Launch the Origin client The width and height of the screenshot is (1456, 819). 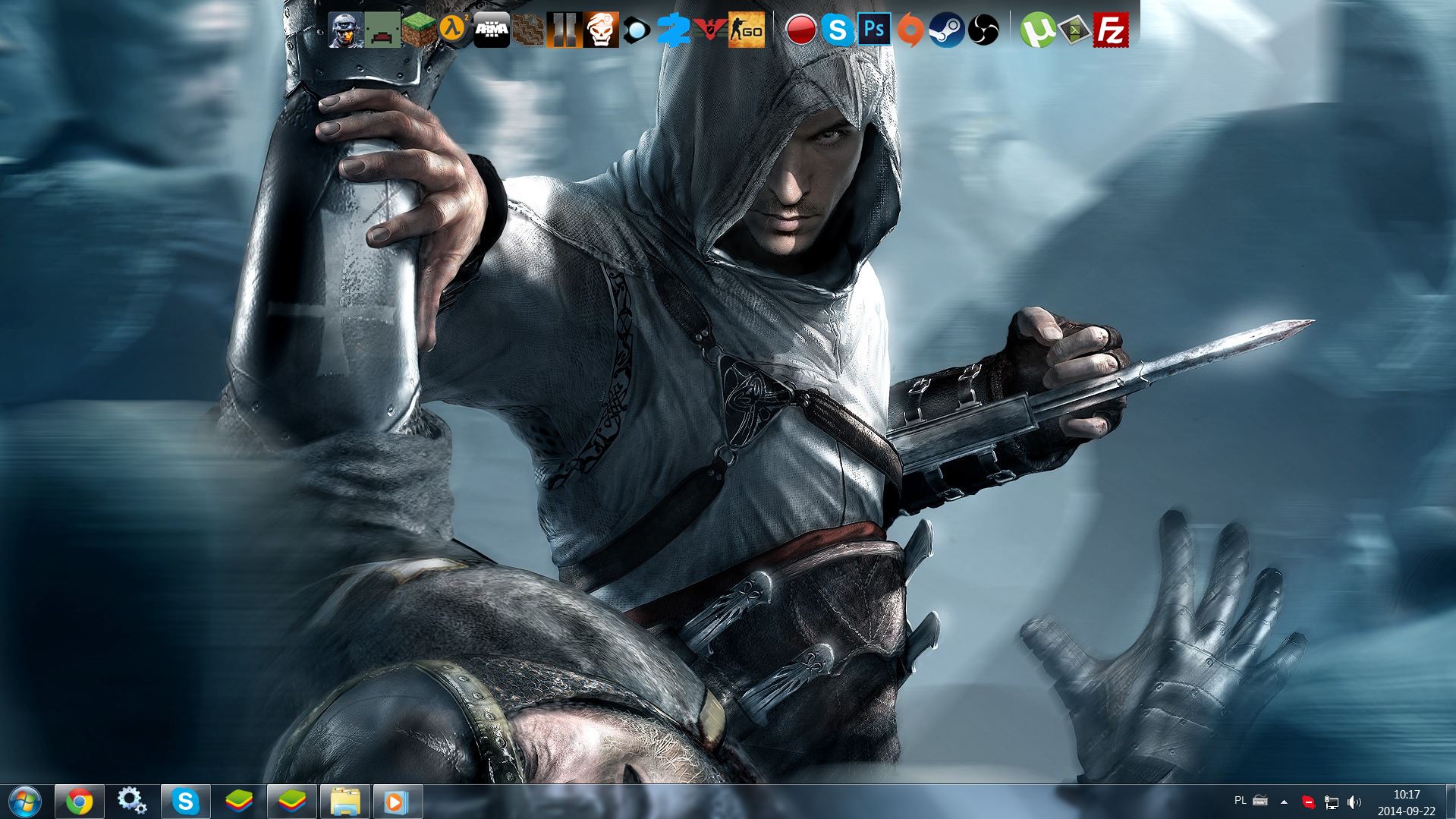(910, 30)
